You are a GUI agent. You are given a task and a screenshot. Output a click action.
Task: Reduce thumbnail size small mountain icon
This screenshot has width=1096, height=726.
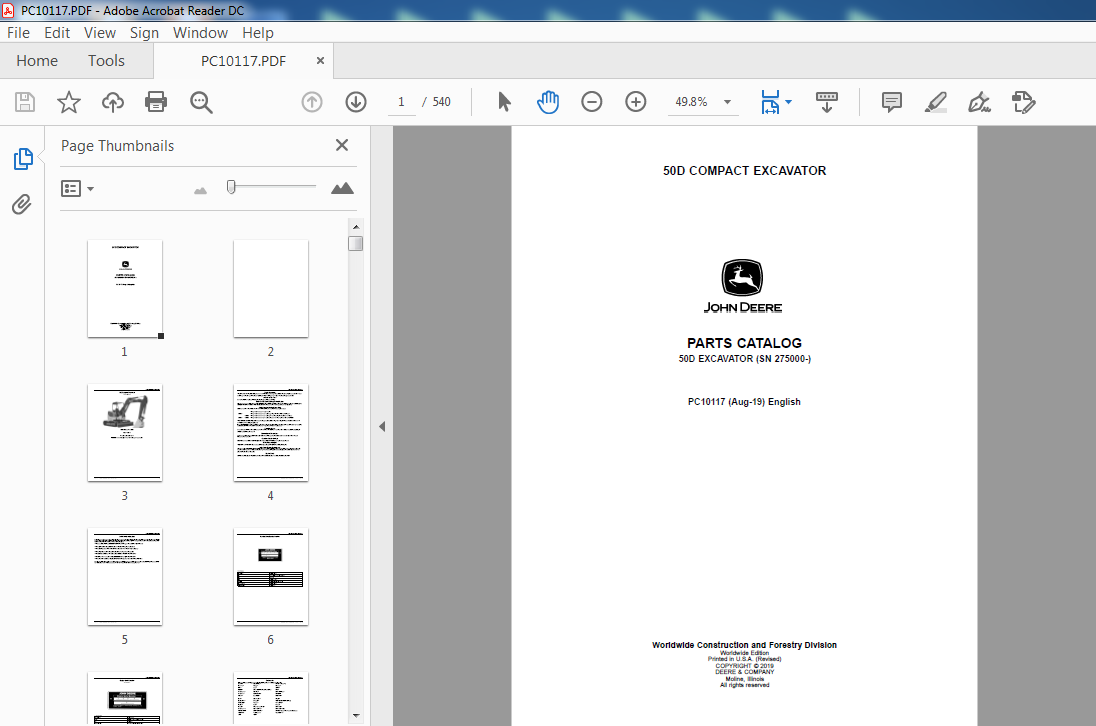[201, 190]
